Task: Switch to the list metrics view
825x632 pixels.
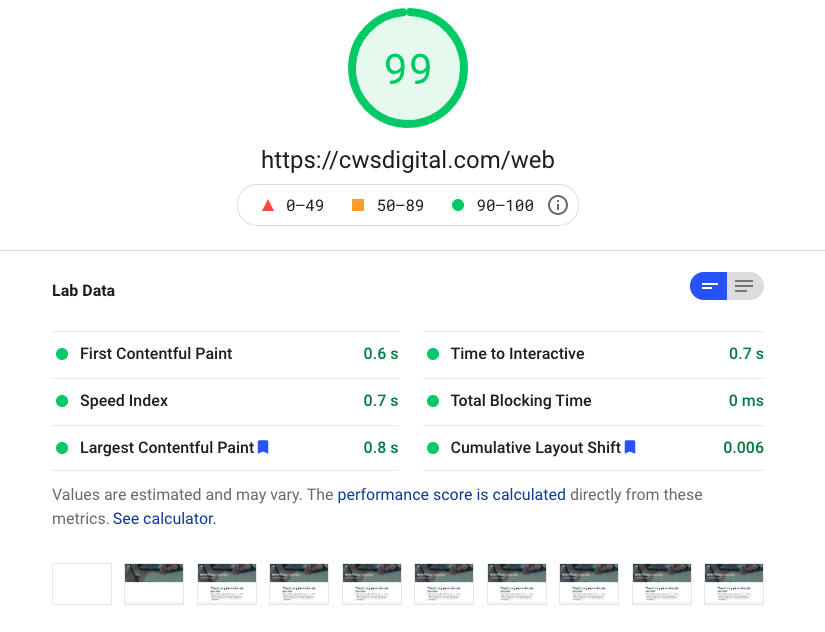Action: pos(744,286)
